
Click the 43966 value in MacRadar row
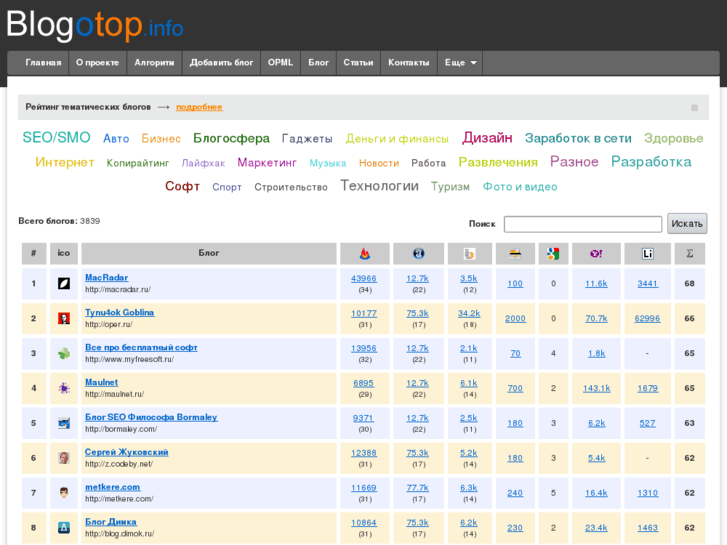click(x=364, y=278)
